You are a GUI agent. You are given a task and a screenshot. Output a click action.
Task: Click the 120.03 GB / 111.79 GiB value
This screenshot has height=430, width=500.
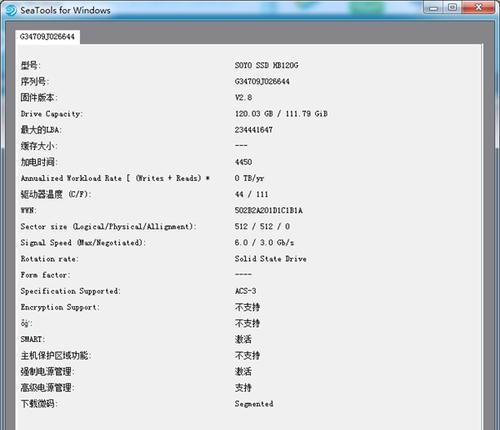pyautogui.click(x=281, y=114)
